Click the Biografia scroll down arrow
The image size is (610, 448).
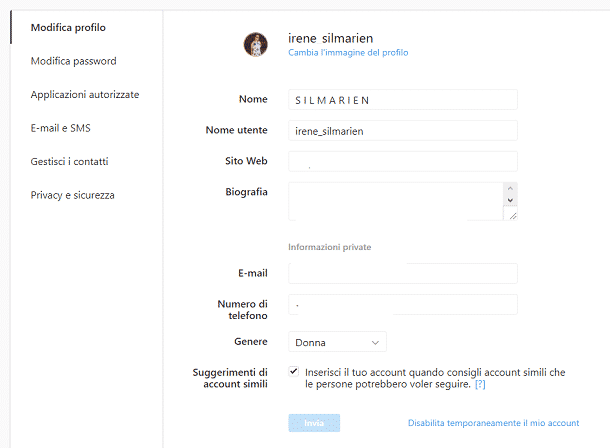pyautogui.click(x=510, y=200)
